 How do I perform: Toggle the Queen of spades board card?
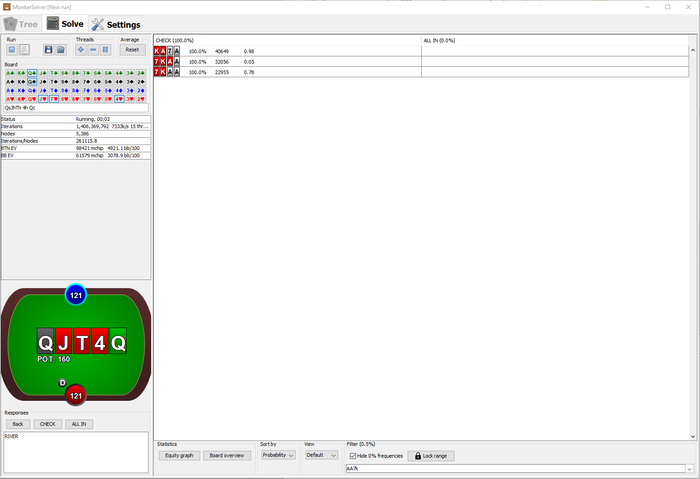[32, 82]
